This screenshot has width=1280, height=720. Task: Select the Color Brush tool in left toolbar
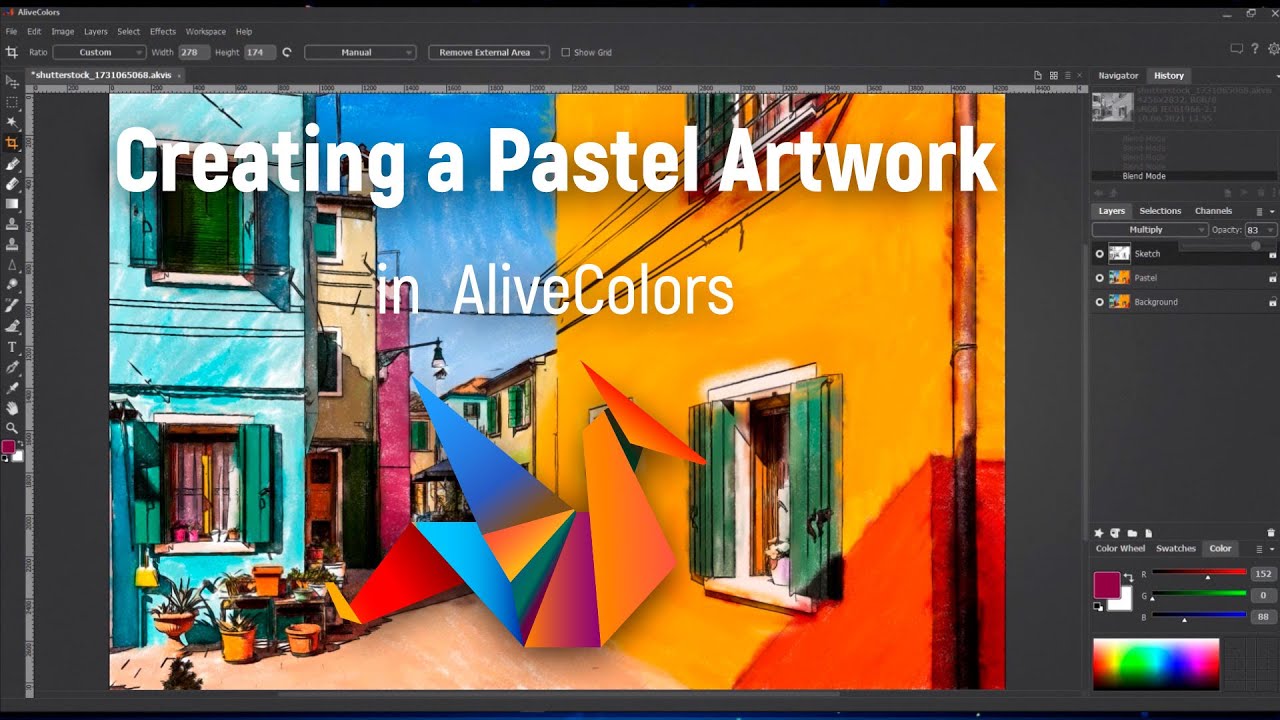click(x=12, y=163)
